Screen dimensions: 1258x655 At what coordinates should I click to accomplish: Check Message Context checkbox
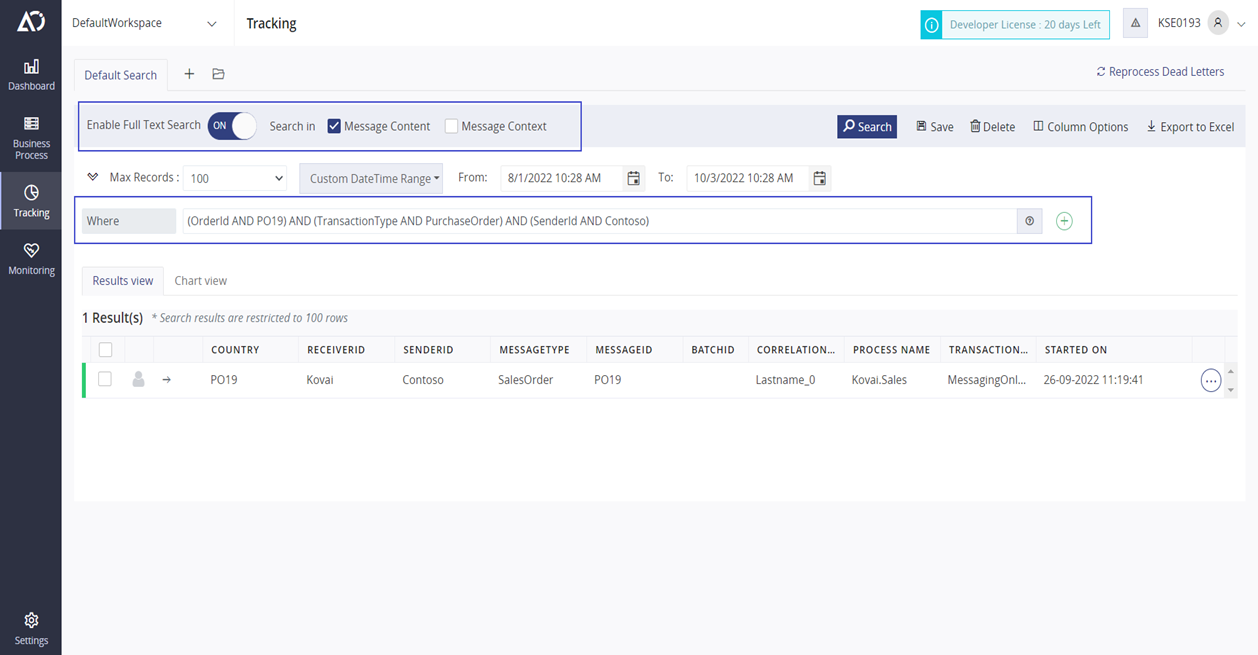point(451,126)
